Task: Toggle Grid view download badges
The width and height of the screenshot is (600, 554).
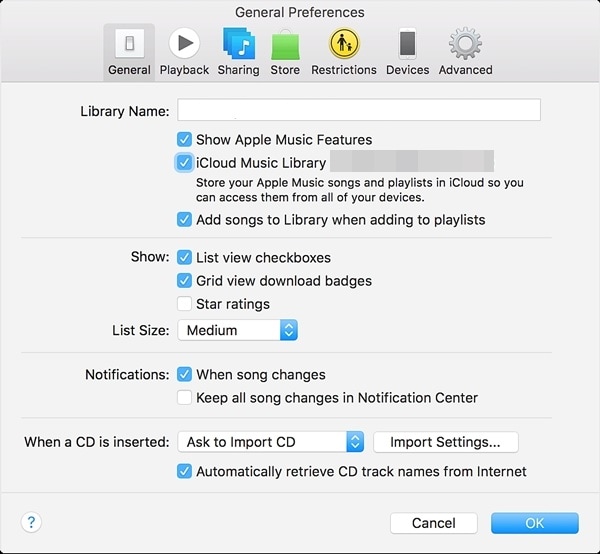Action: point(184,281)
